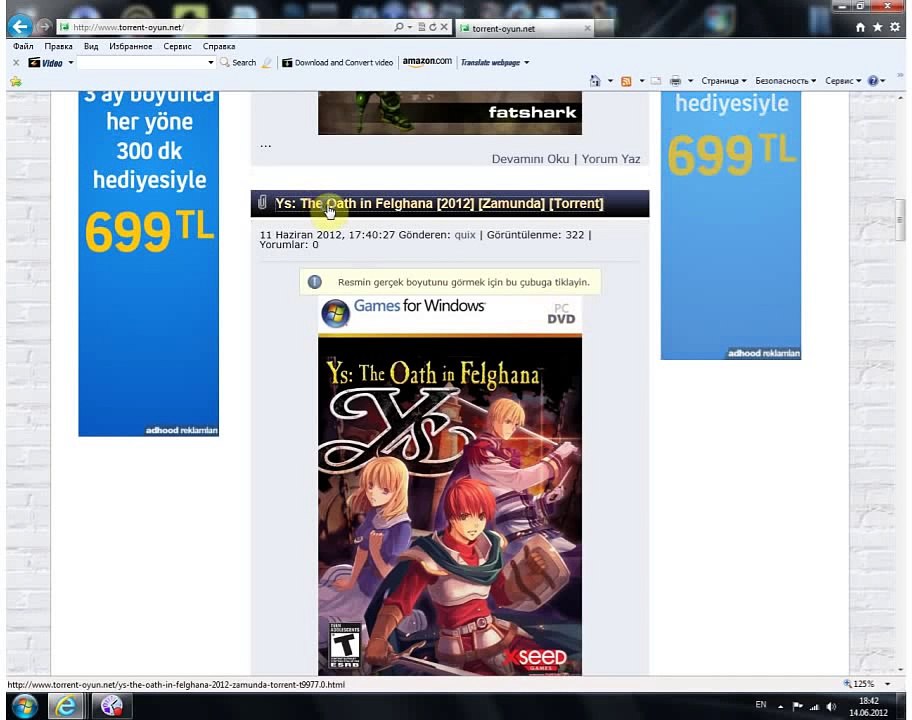
Task: Click the toolbar Search button
Action: pyautogui.click(x=238, y=63)
